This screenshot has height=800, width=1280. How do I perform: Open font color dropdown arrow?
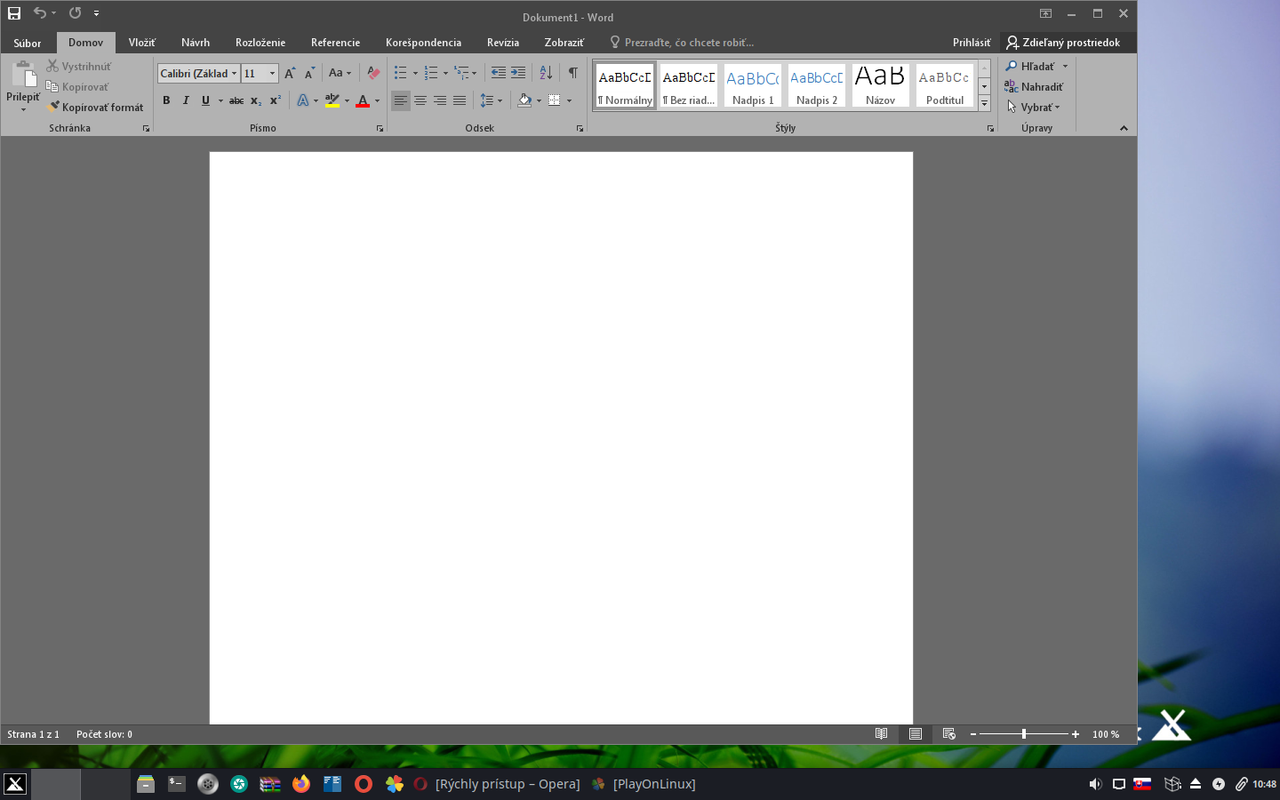click(x=377, y=100)
